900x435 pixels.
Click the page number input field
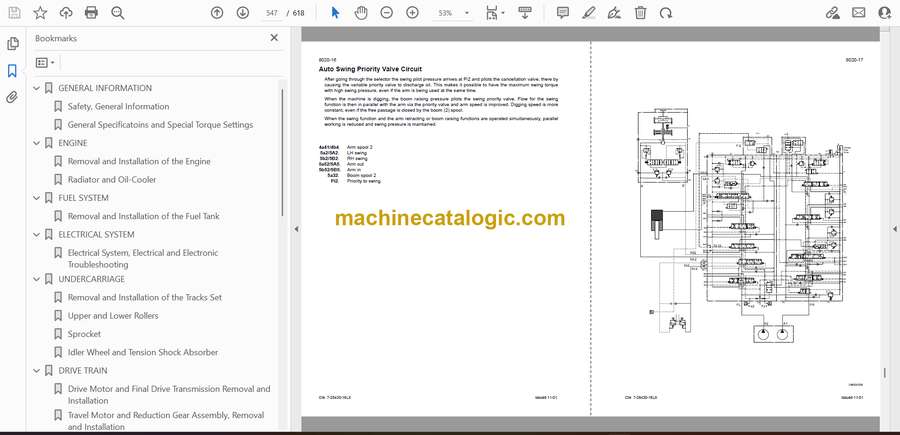point(271,13)
